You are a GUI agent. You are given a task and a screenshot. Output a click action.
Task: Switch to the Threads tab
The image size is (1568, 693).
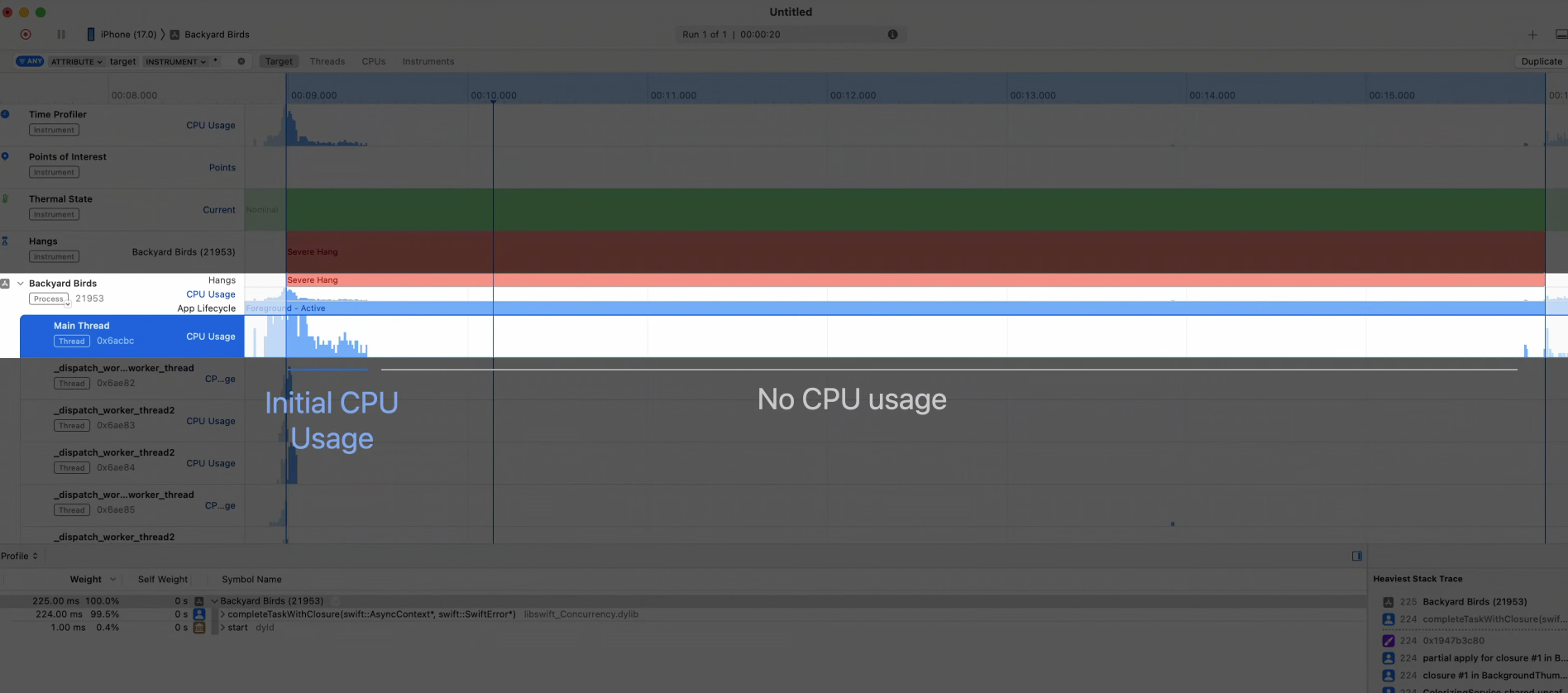click(327, 61)
